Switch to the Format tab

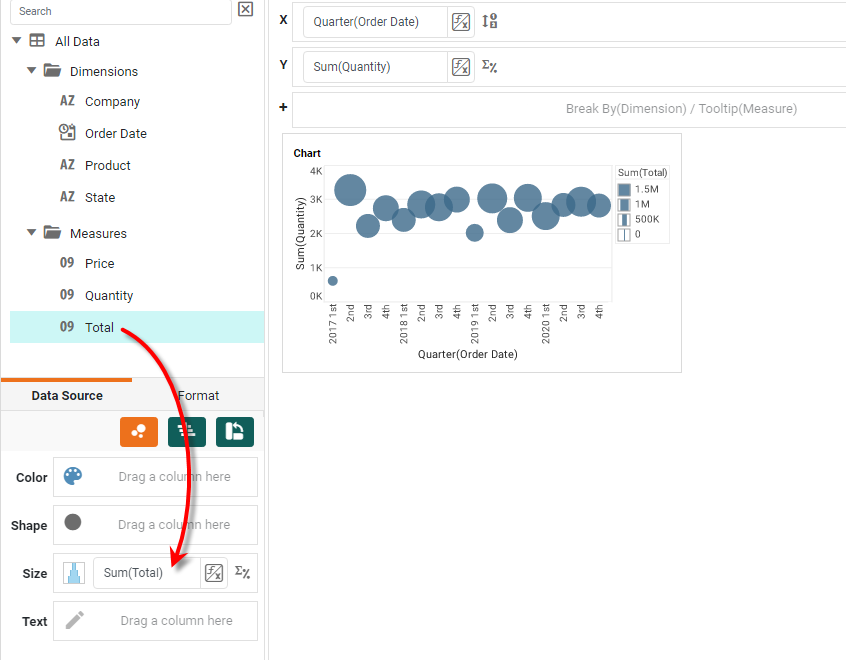[x=198, y=396]
